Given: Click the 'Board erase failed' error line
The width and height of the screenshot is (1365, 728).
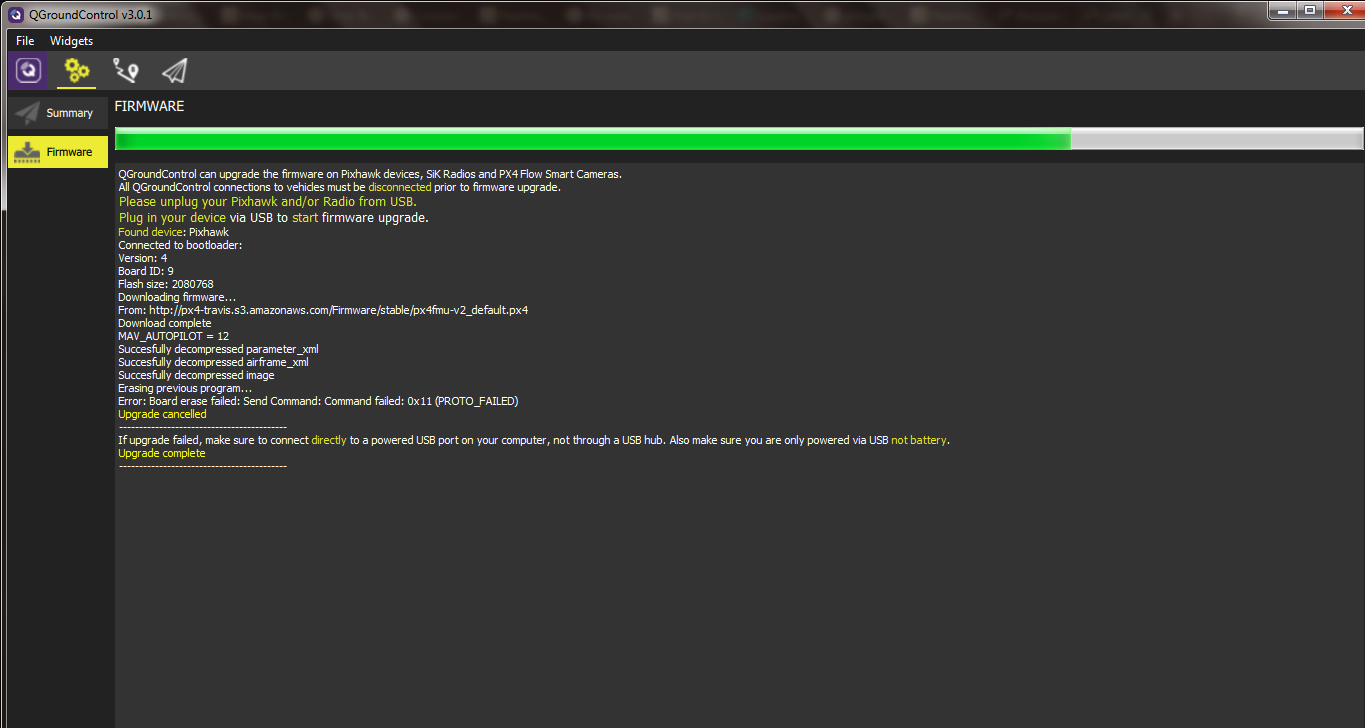Looking at the screenshot, I should 318,401.
